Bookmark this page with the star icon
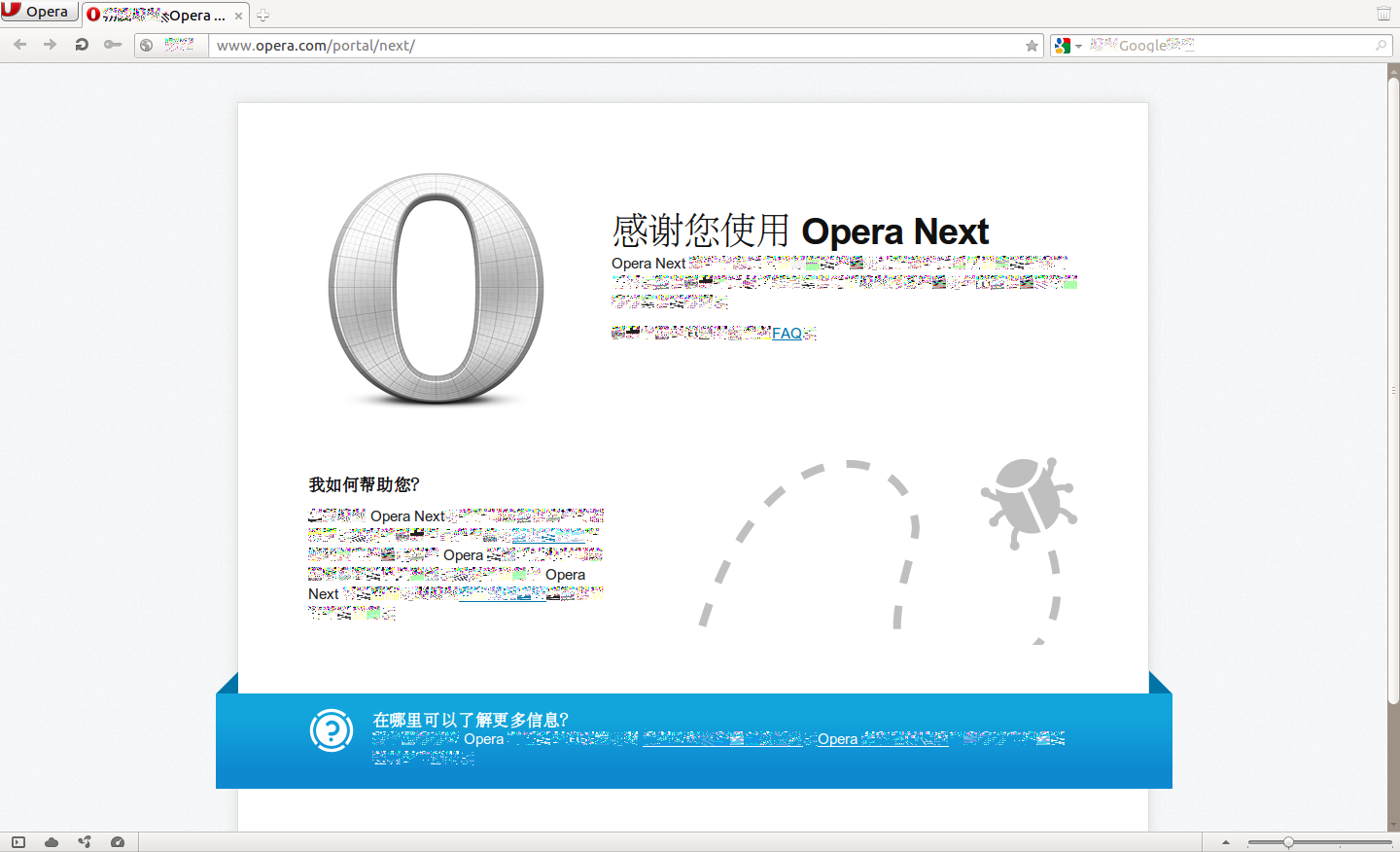Screen dimensions: 1400x852 1032,46
